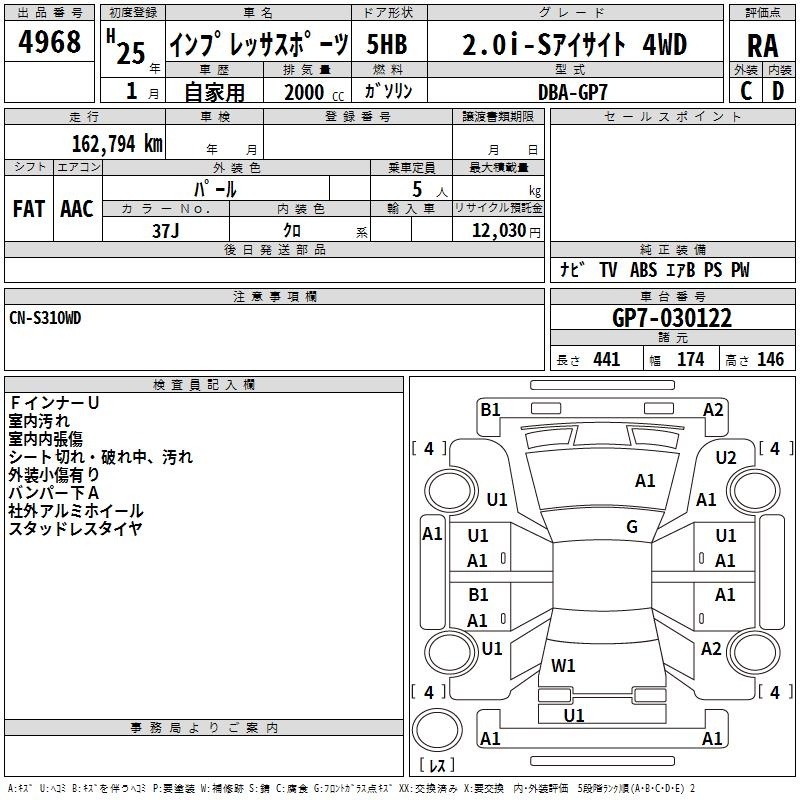Click the mileage value 162,794 km

[x=117, y=144]
